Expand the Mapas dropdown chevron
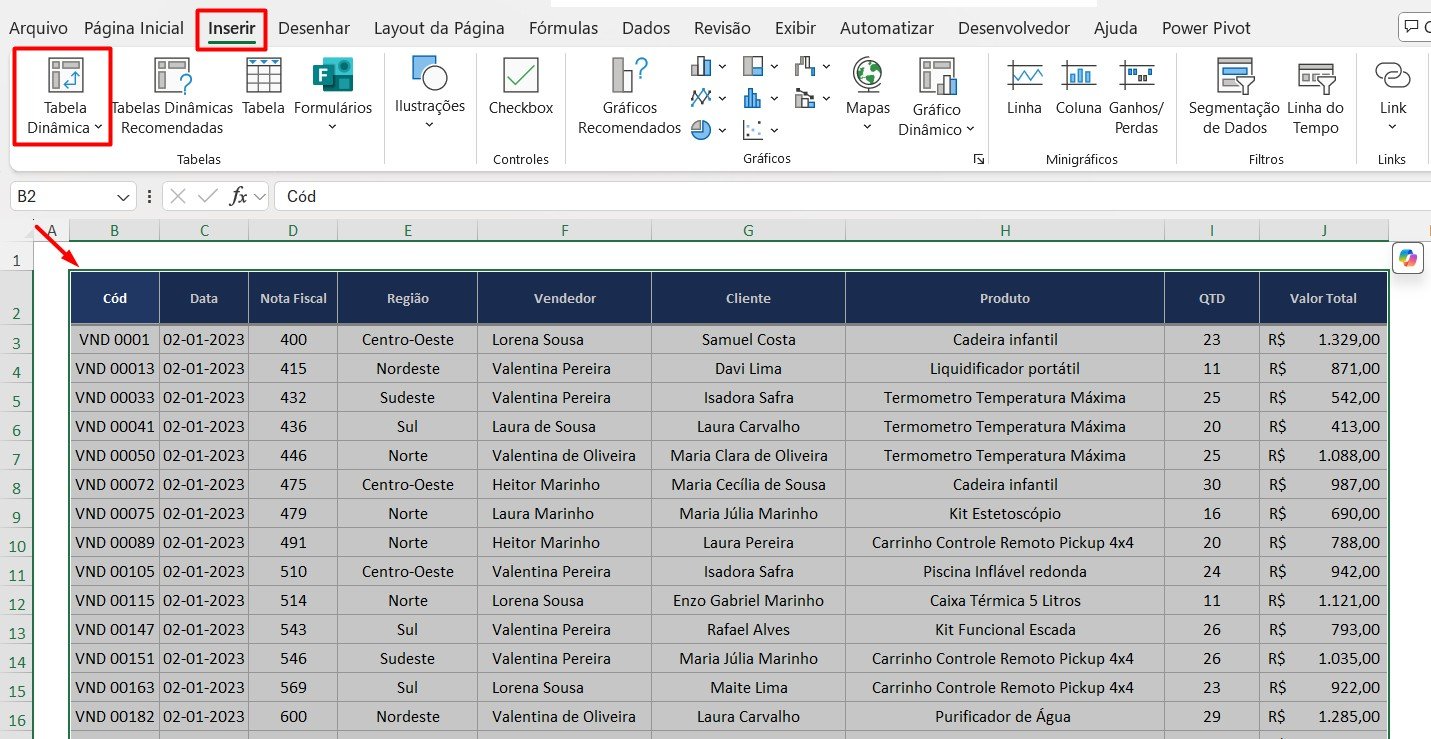 click(x=867, y=127)
